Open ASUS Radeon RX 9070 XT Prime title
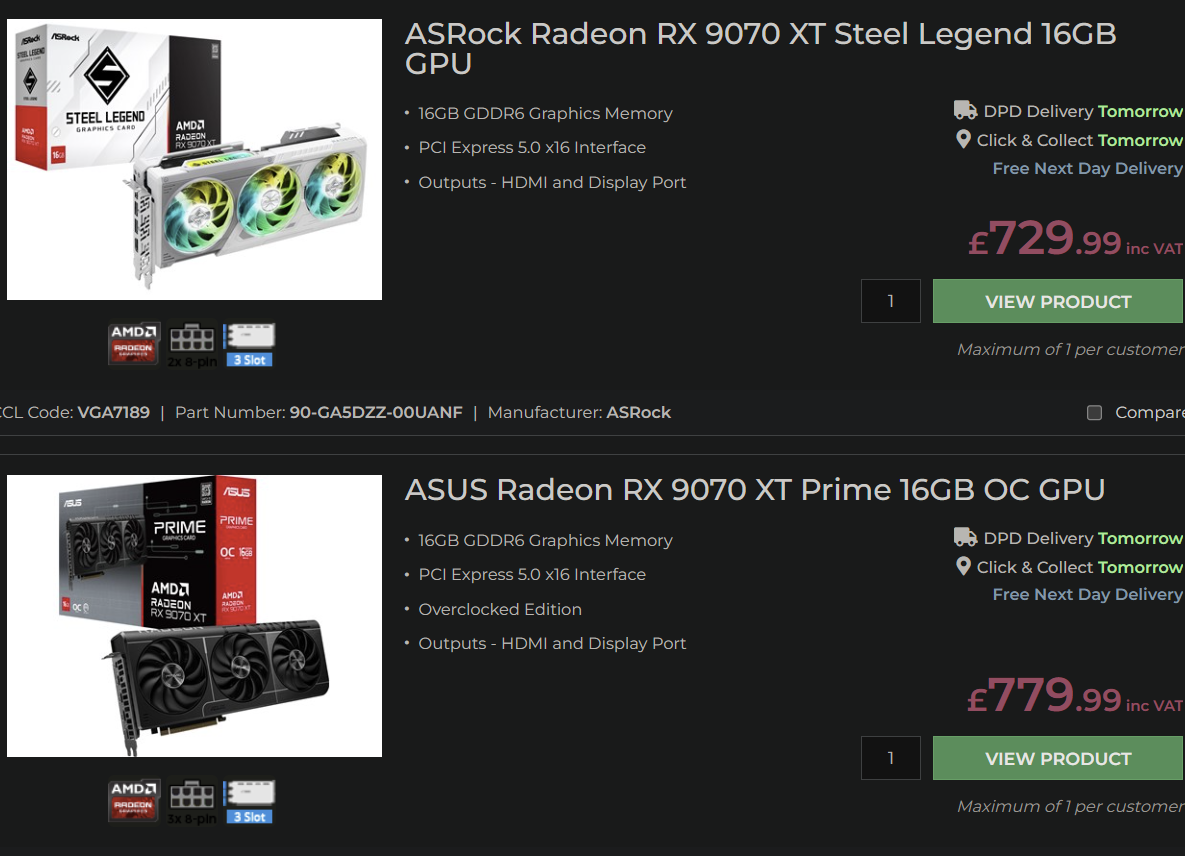Image resolution: width=1185 pixels, height=856 pixels. tap(755, 489)
